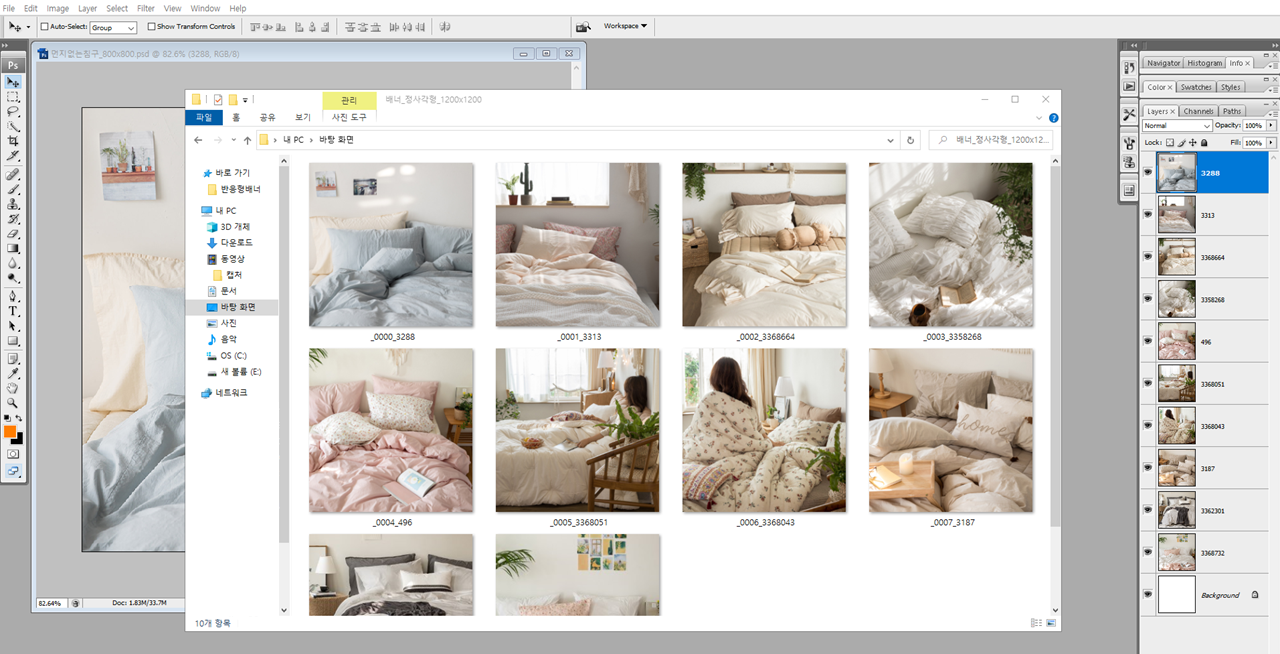Select the Dodge tool
The height and width of the screenshot is (654, 1280).
coord(14,278)
